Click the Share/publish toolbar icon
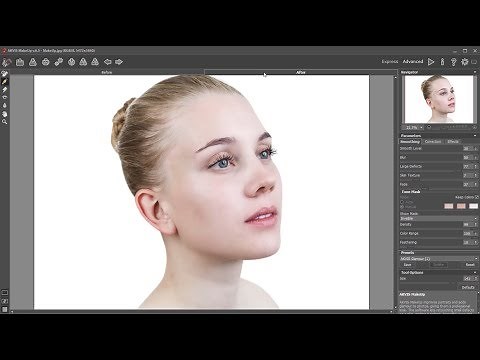This screenshot has height=360, width=480. coord(59,62)
